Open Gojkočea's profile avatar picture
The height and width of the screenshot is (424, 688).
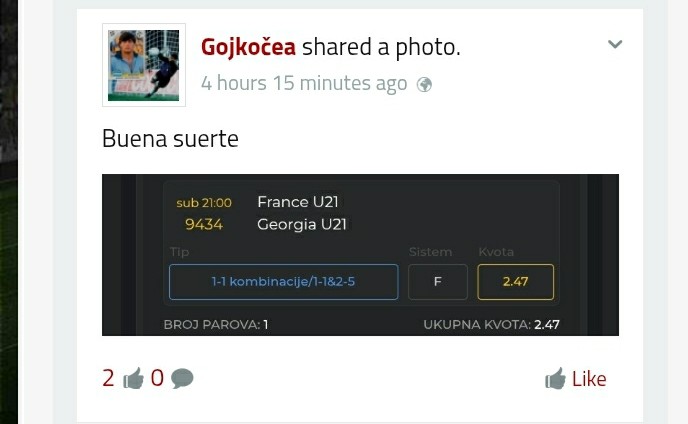(x=144, y=65)
